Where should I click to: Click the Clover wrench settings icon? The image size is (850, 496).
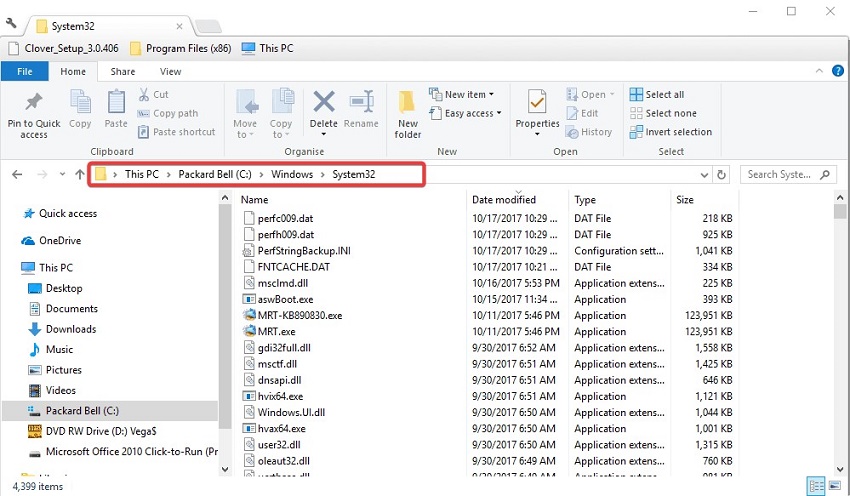(x=11, y=24)
